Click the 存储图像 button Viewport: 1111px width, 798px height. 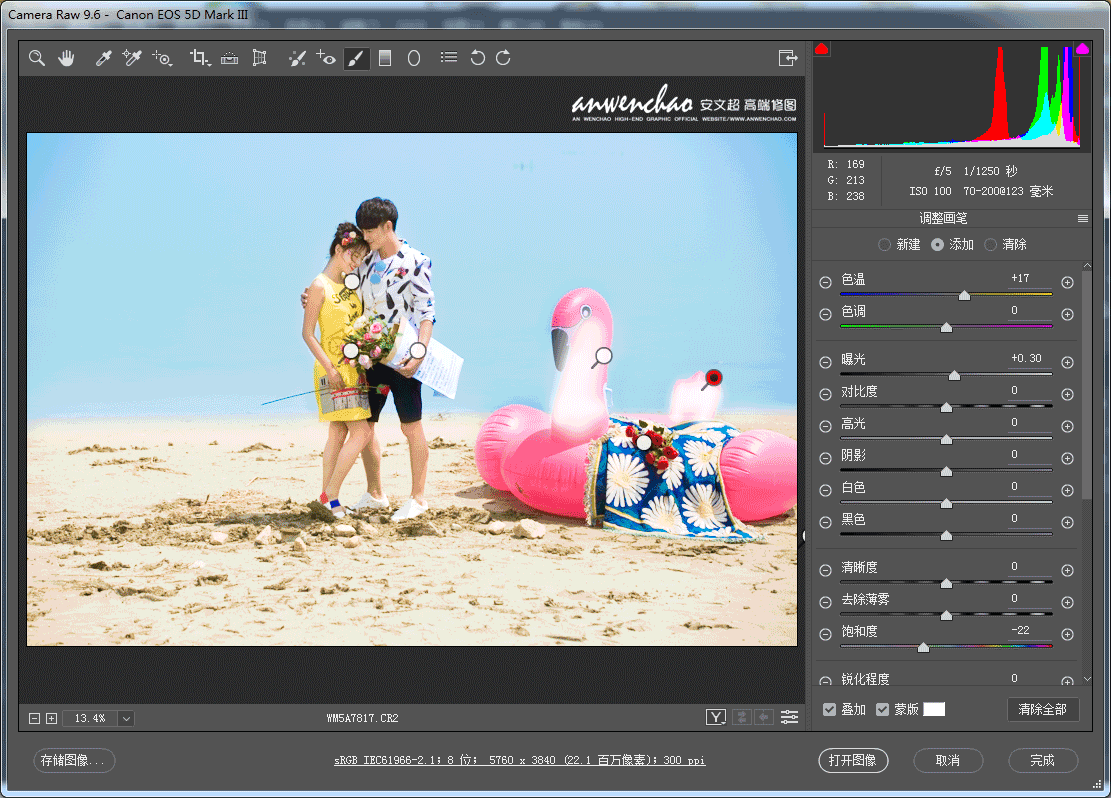[x=74, y=760]
